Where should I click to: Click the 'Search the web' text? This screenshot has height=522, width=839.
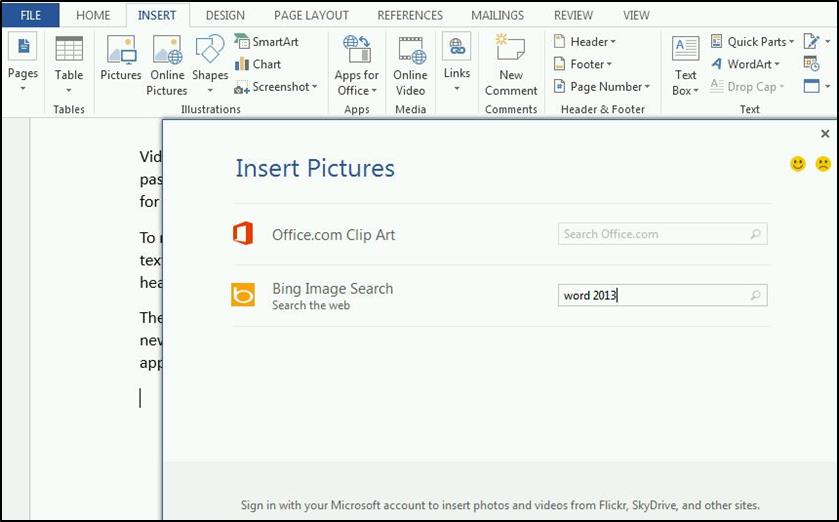pyautogui.click(x=311, y=305)
